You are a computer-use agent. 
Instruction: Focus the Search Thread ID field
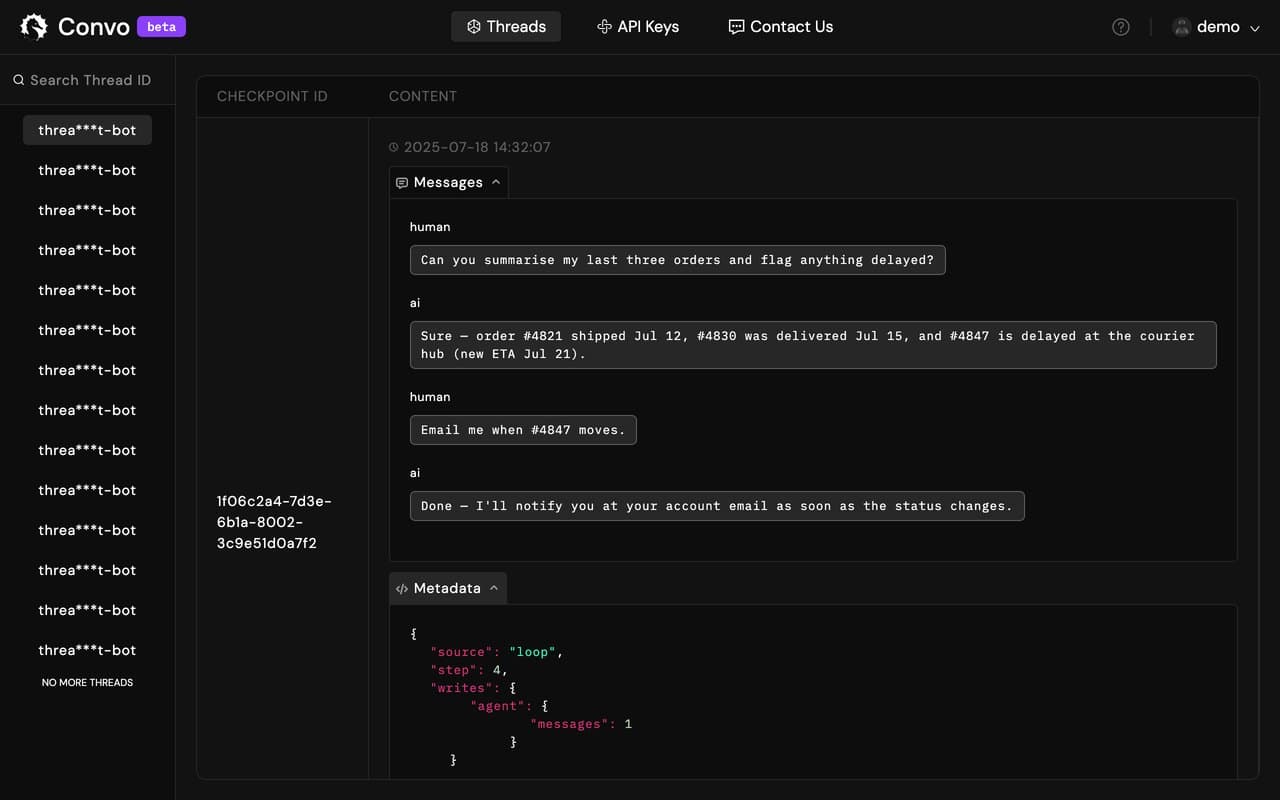88,80
